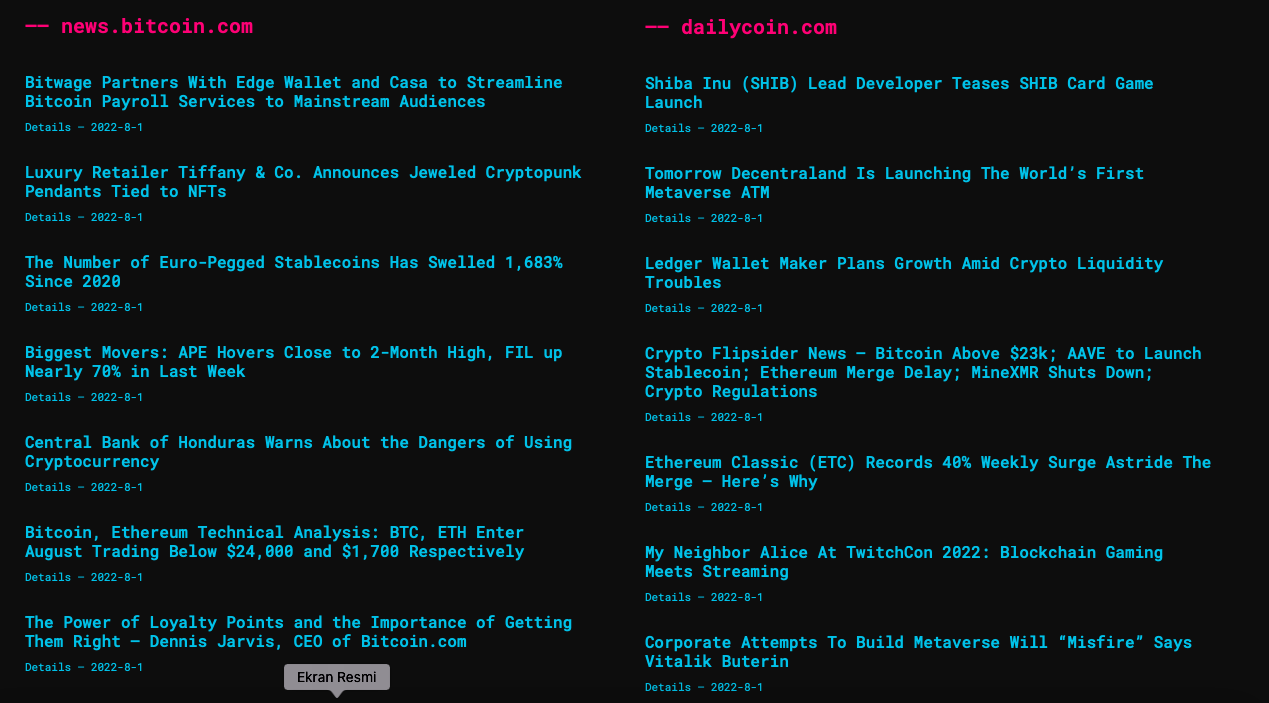This screenshot has height=703, width=1269.
Task: Open Biggest Movers: APE Hovers headline
Action: (x=294, y=362)
